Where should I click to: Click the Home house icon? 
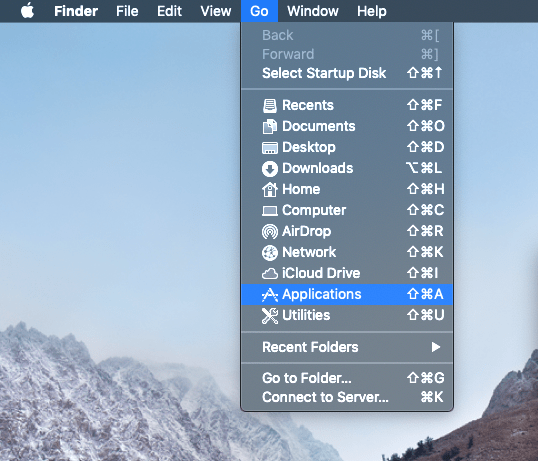pos(270,189)
